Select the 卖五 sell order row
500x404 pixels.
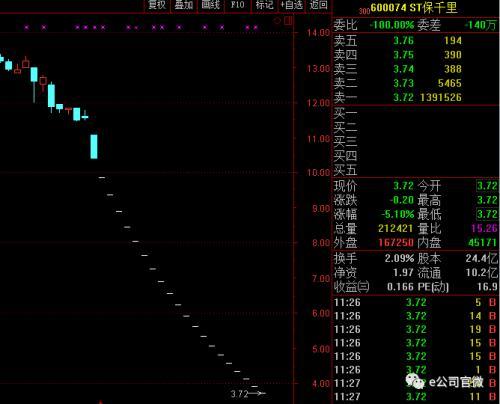pos(415,41)
